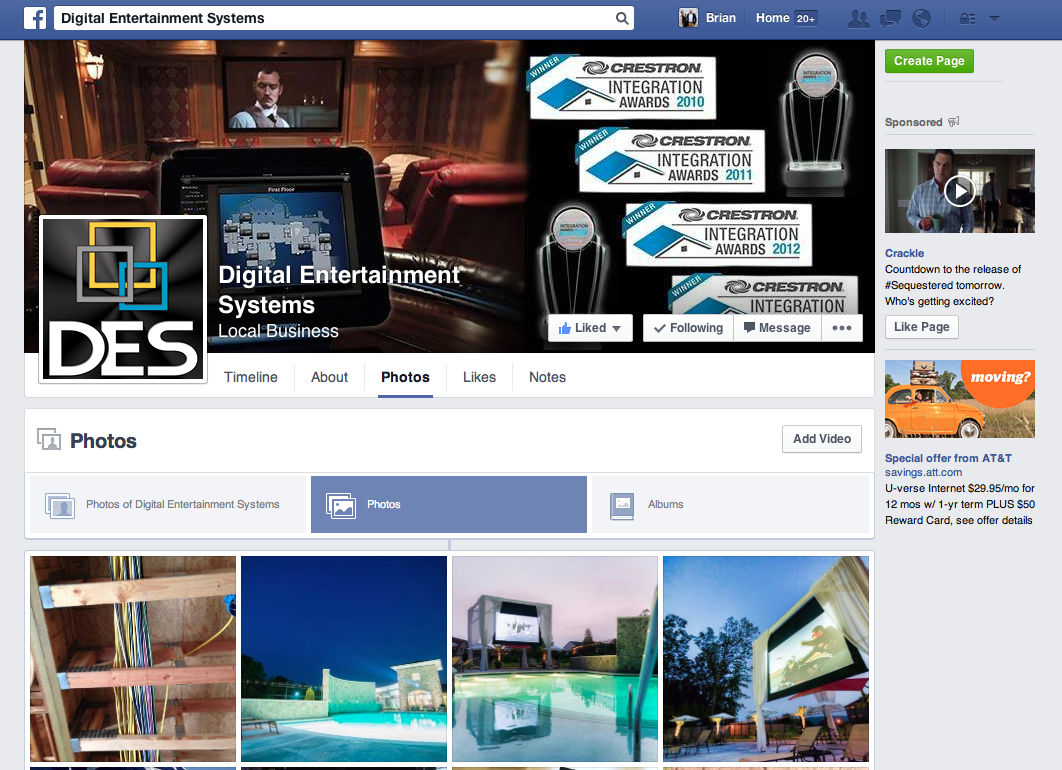Click the DES page profile picture
Viewport: 1062px width, 770px height.
123,299
